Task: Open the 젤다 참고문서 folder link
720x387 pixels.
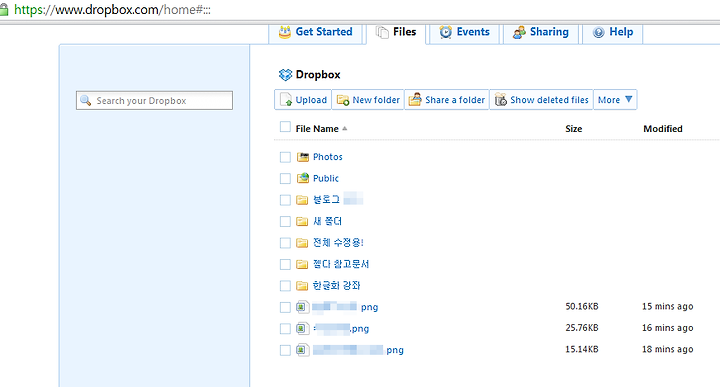Action: pos(341,264)
